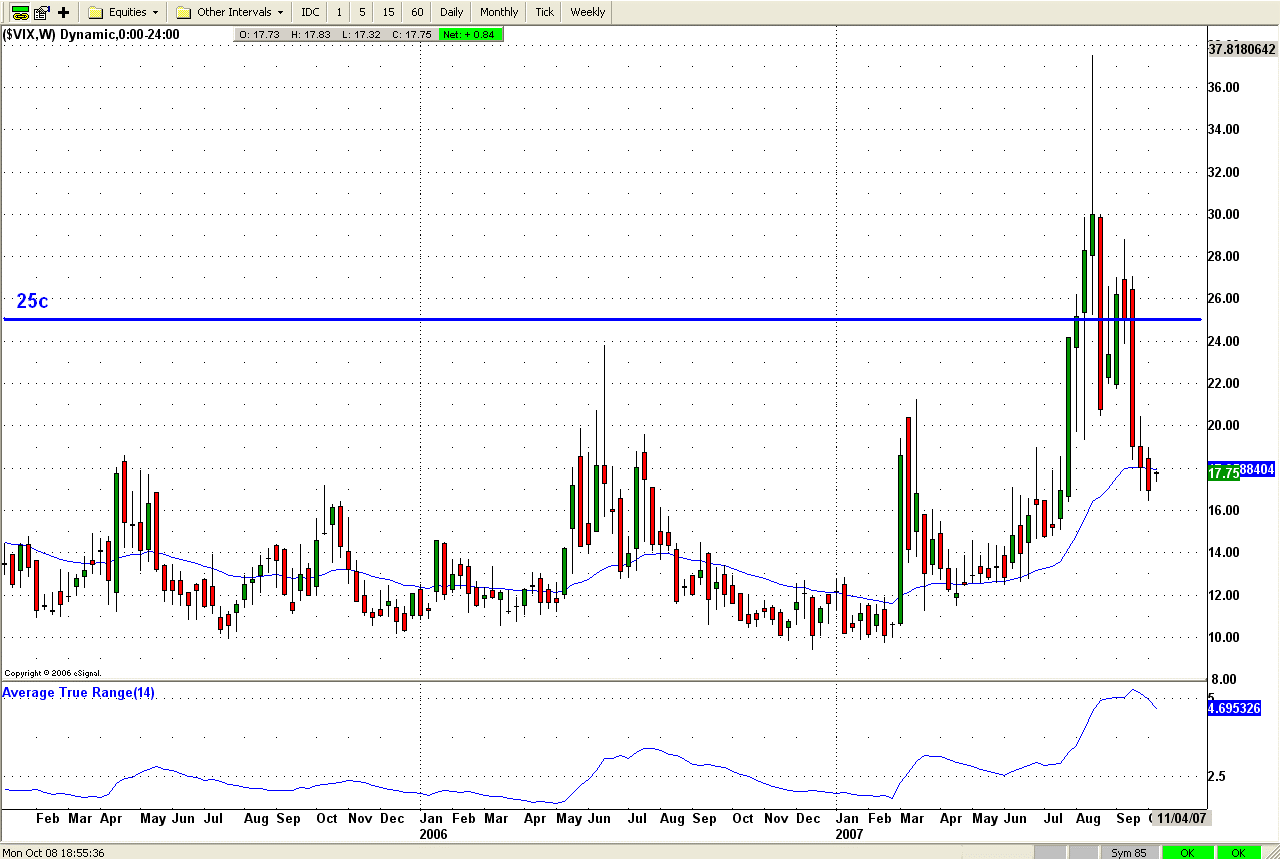
Task: Switch chart to Tick interval
Action: (544, 12)
